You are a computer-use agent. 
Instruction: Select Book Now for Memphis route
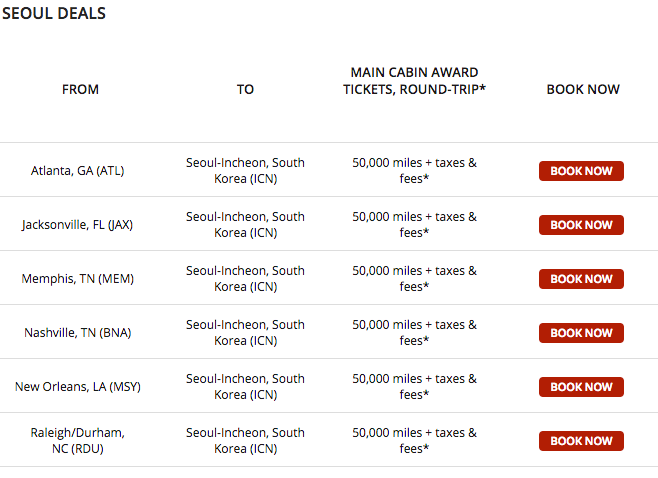click(x=581, y=279)
